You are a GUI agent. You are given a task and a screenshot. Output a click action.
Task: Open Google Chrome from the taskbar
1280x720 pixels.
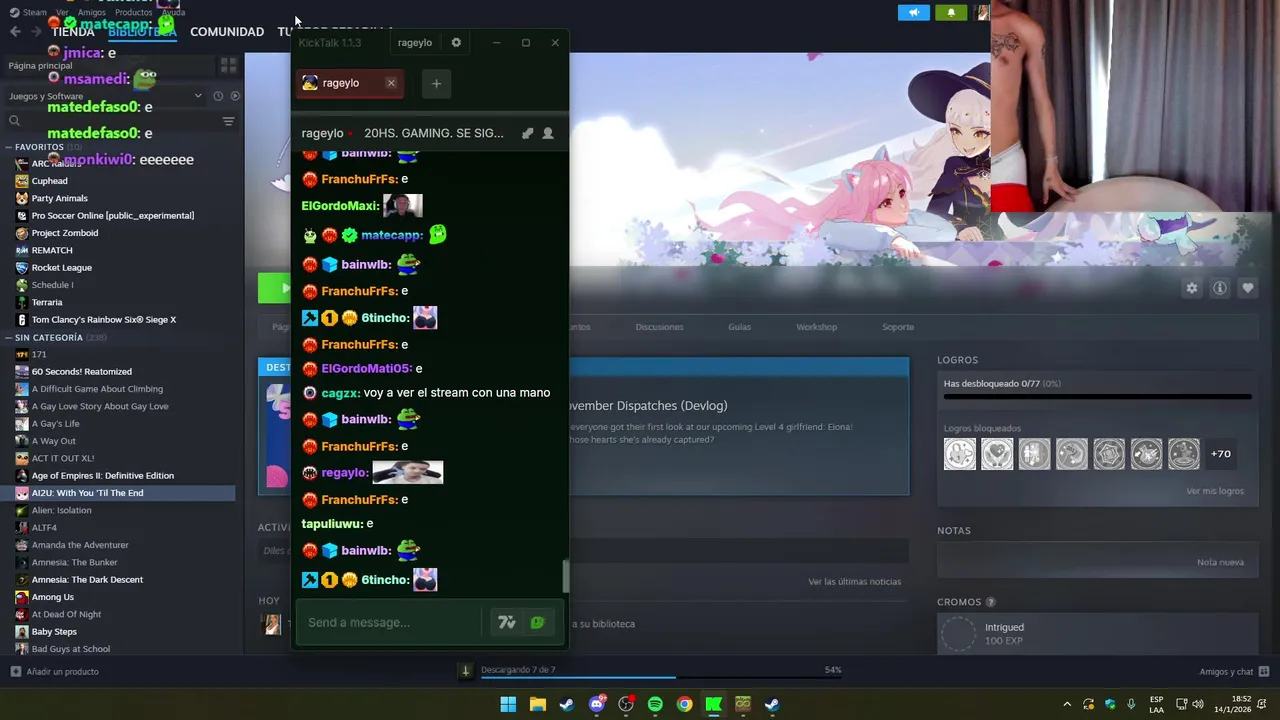684,704
